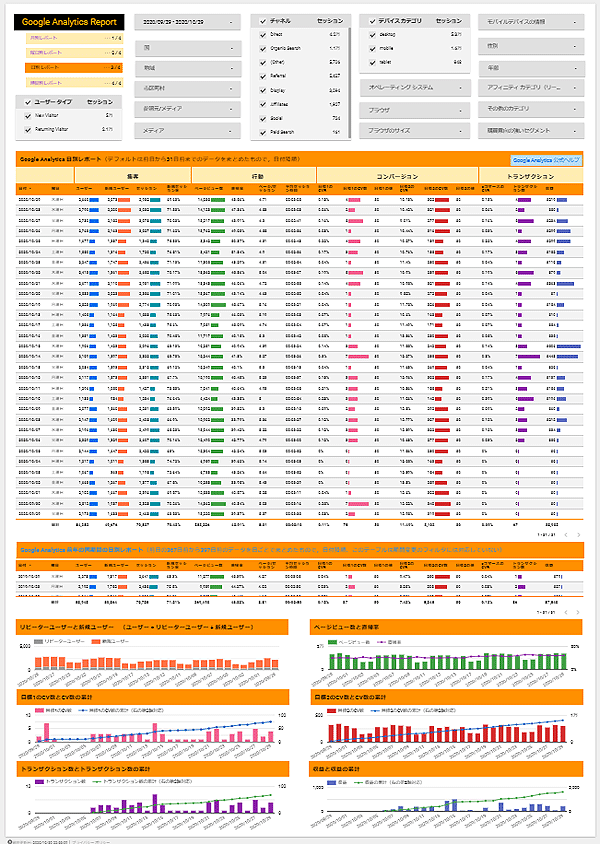This screenshot has height=844, width=600.
Task: Toggle the ユーザータイプ header checkbox
Action: tap(28, 102)
